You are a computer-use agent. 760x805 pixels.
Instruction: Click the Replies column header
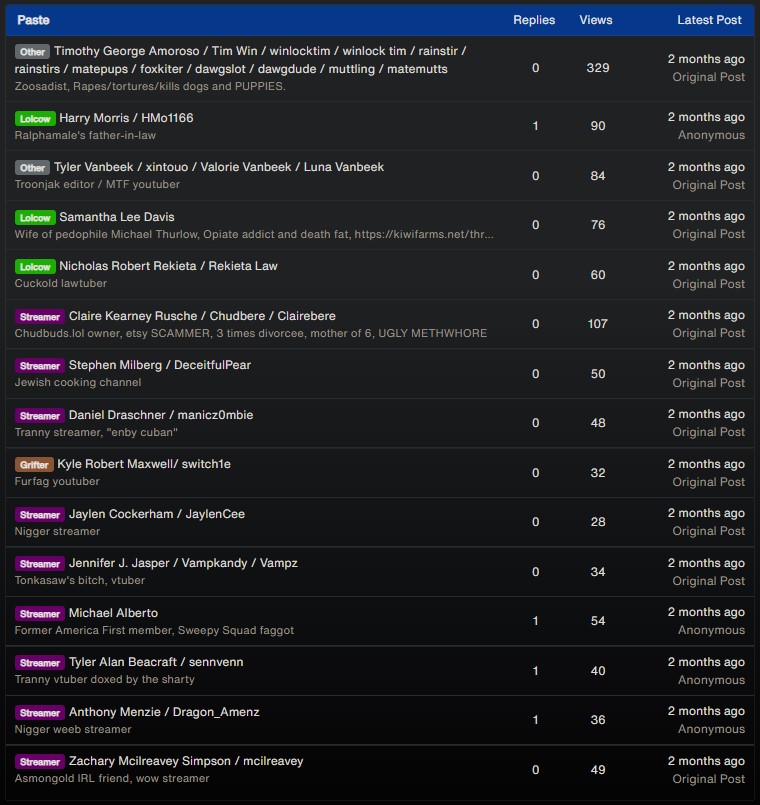coord(534,20)
